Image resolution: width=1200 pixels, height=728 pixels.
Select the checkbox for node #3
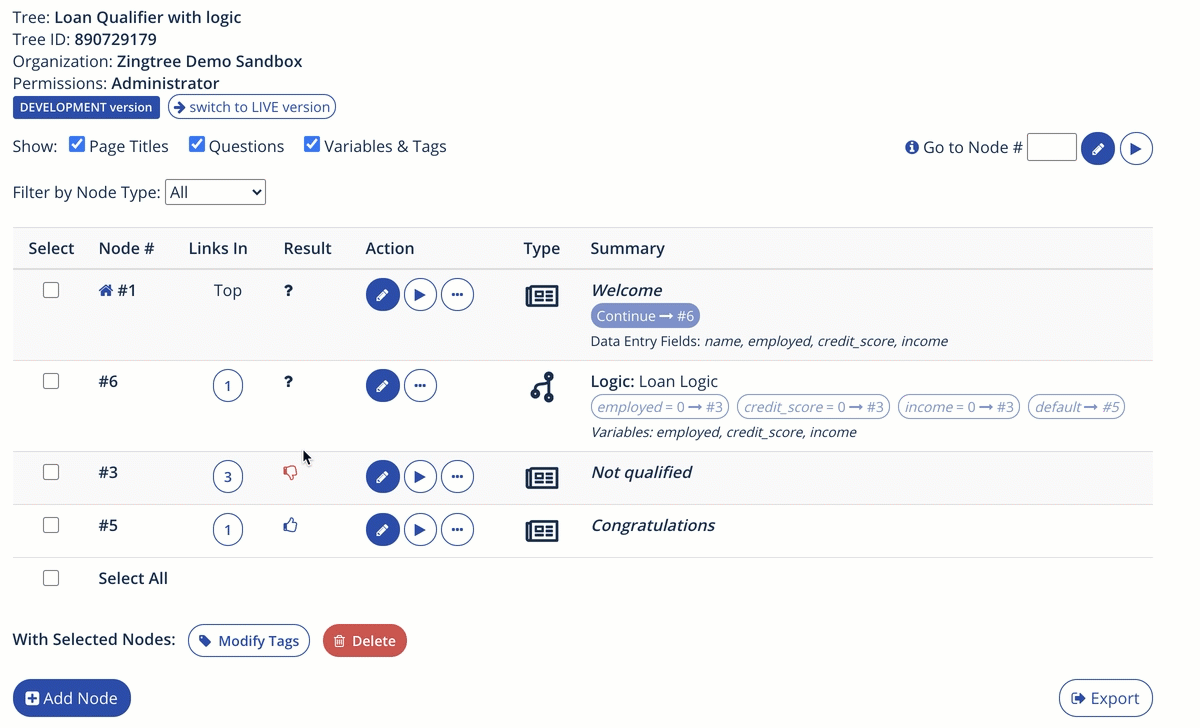point(51,472)
